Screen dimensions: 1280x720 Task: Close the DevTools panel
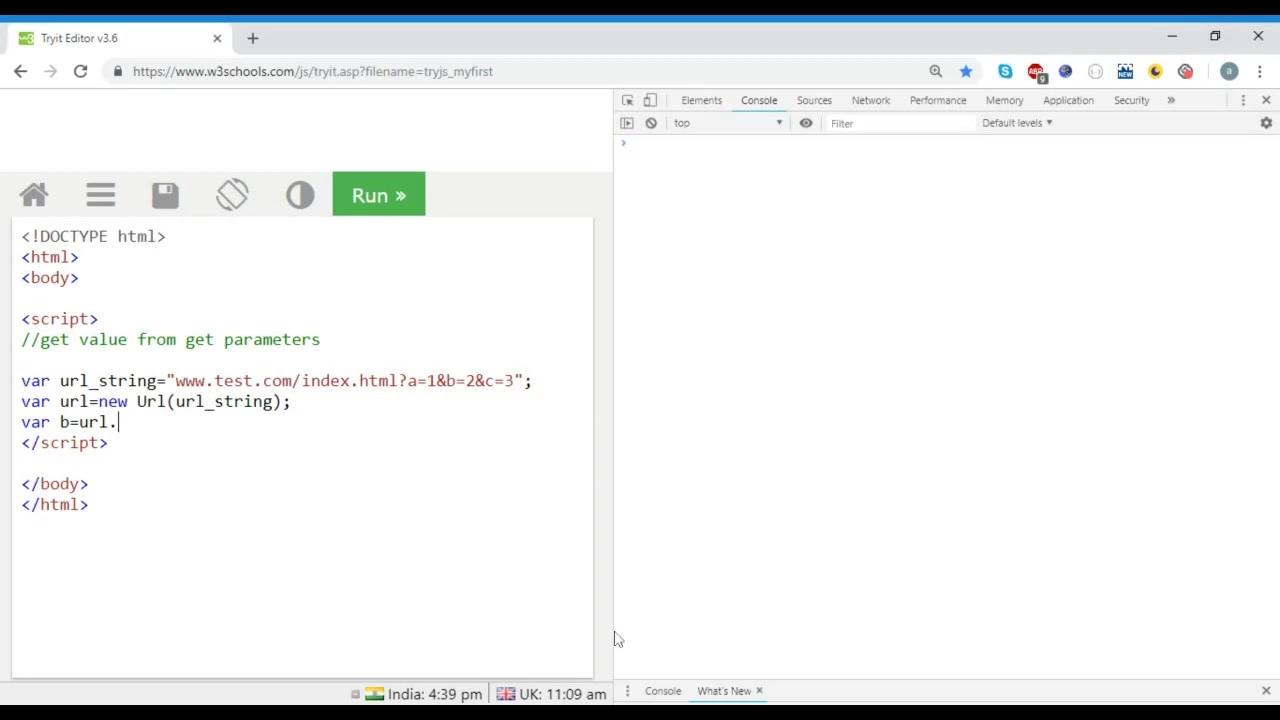click(1266, 100)
